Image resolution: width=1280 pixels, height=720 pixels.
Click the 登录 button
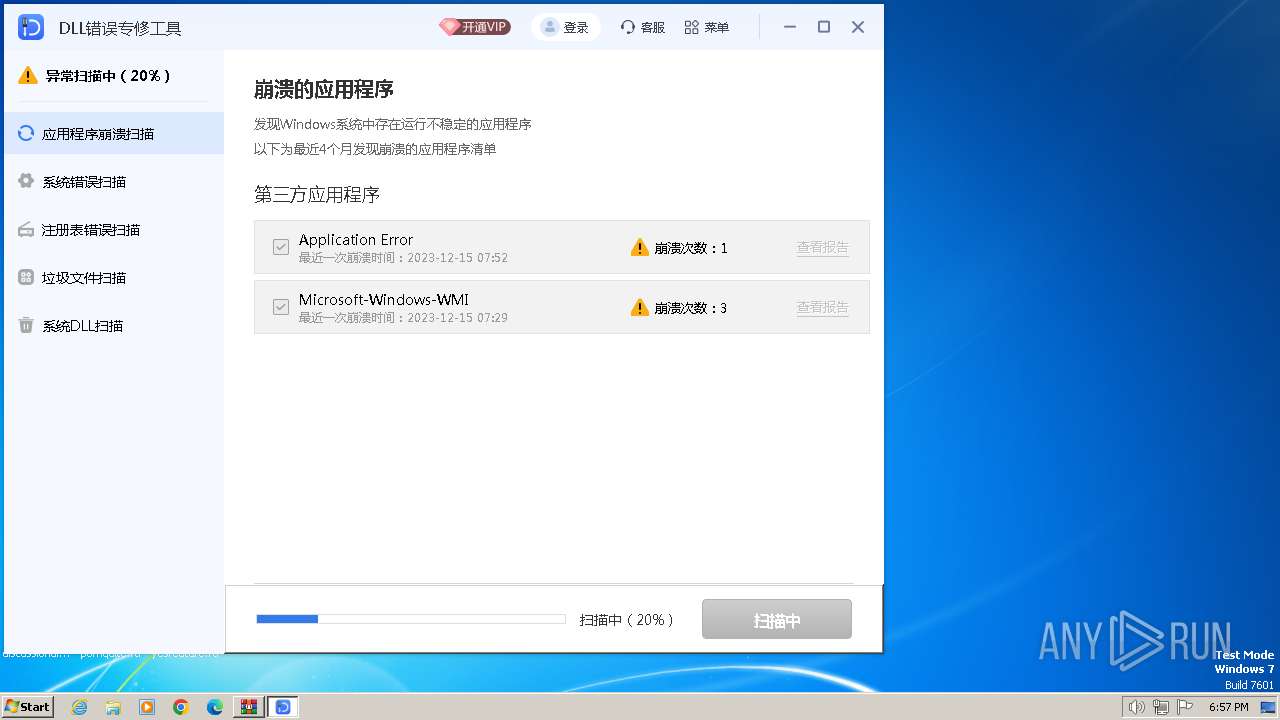565,27
